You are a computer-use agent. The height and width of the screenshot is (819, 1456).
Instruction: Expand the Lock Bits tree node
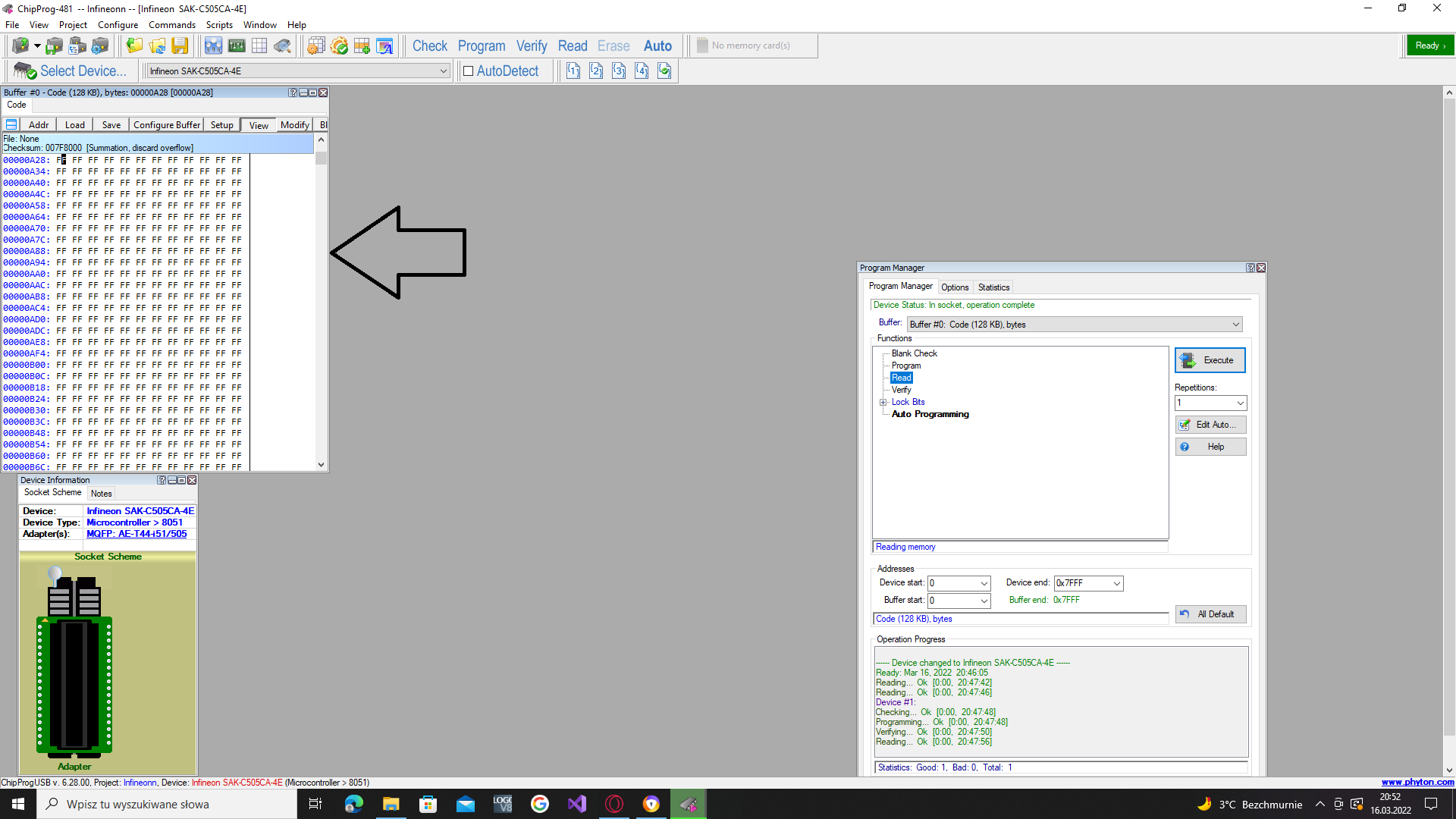click(x=883, y=403)
